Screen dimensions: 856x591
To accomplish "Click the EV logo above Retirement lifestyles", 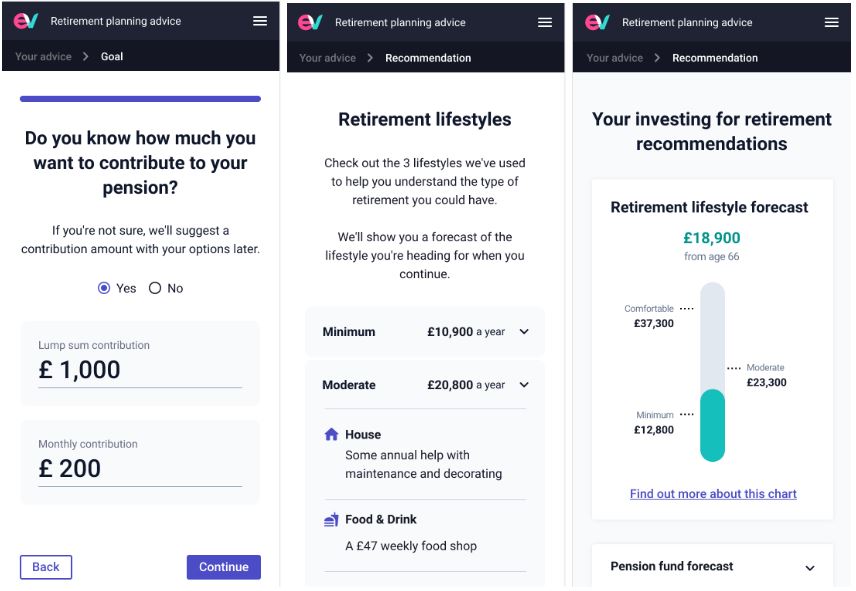I will [x=310, y=22].
